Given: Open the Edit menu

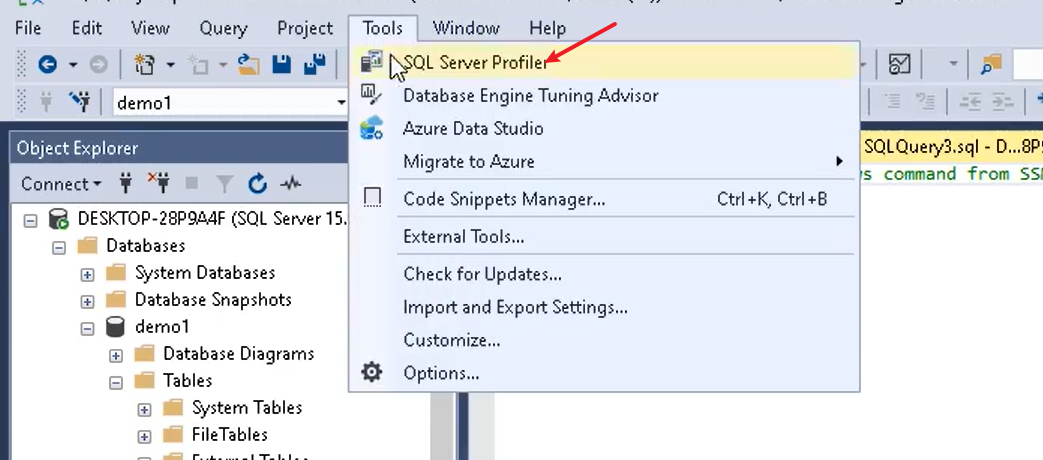Looking at the screenshot, I should 86,29.
